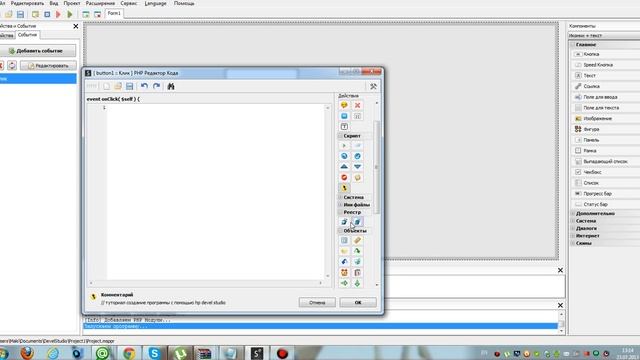Click the Редактировать event button
The image size is (640, 360).
[48, 65]
